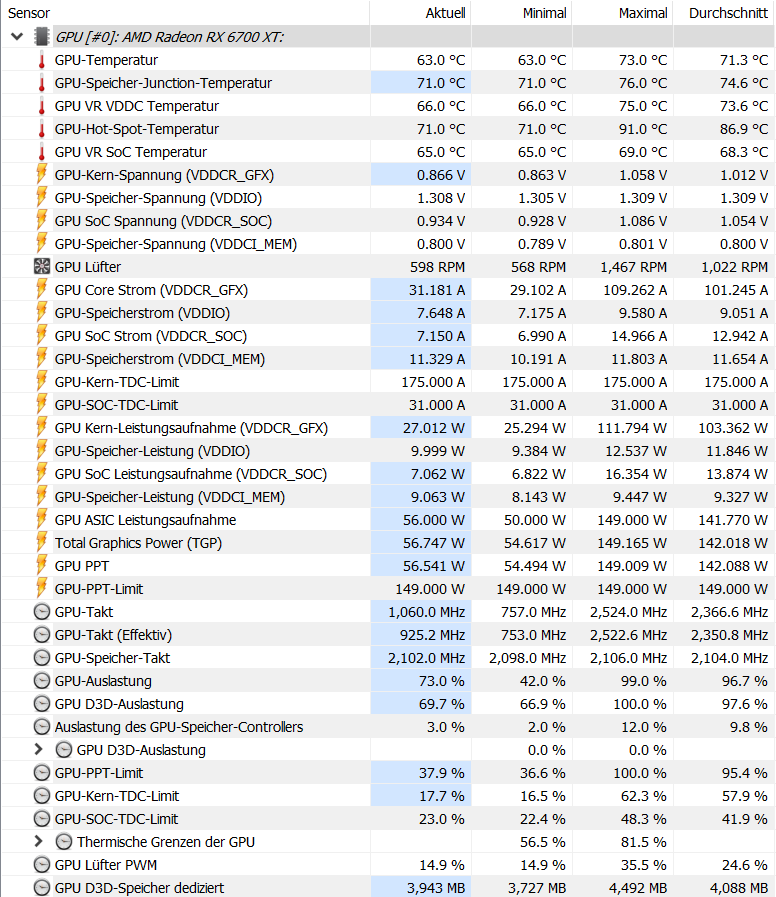The image size is (776, 897).
Task: Click thermometer icon beside GPU-Temperatur
Action: pyautogui.click(x=41, y=60)
